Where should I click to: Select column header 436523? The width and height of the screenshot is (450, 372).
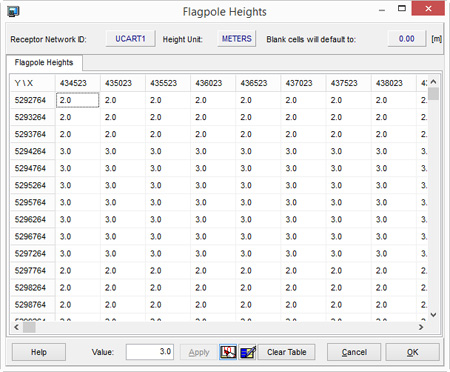click(258, 83)
